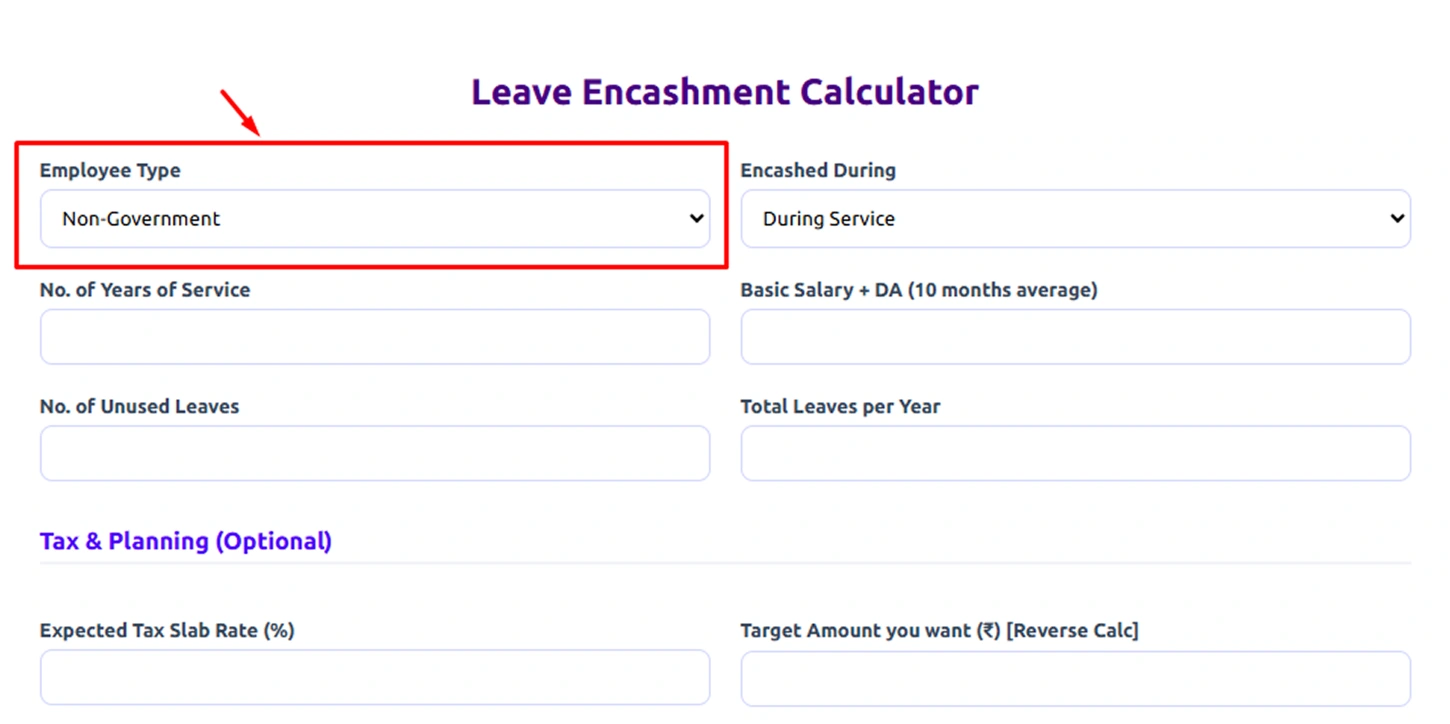Click the Encashed During label text

click(817, 171)
